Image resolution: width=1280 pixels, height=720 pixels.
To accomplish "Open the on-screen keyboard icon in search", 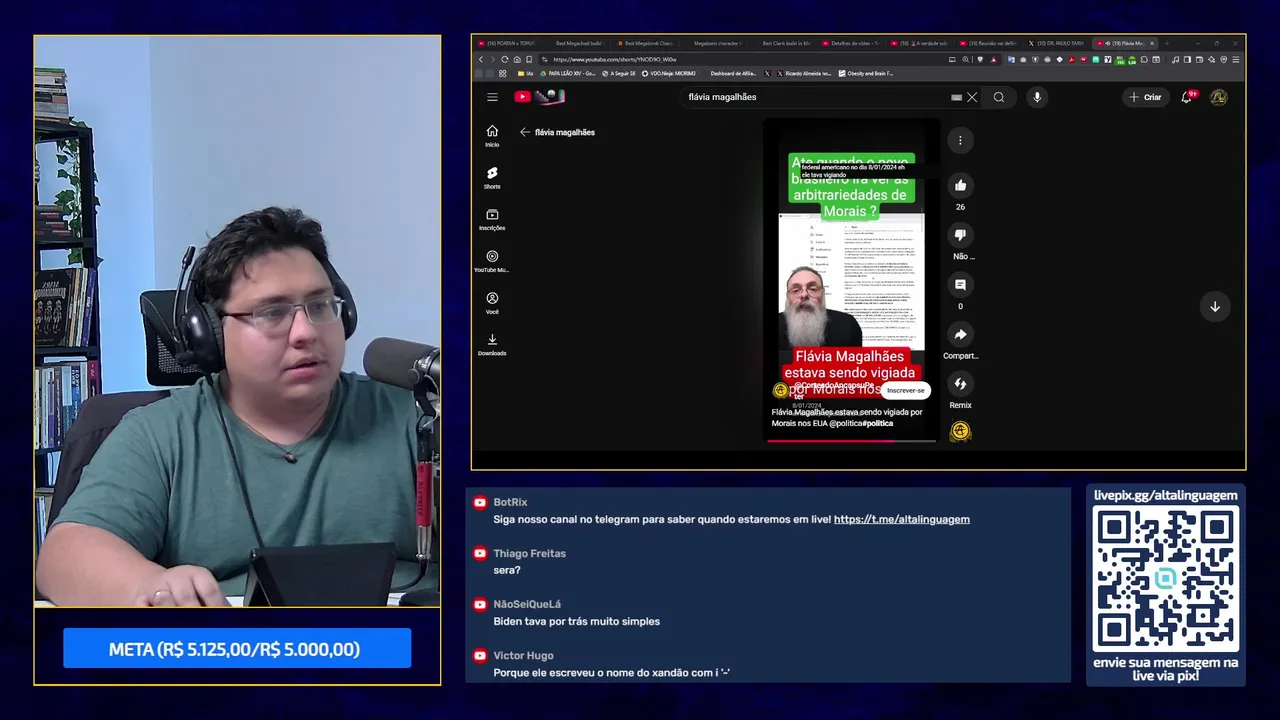I will (956, 97).
